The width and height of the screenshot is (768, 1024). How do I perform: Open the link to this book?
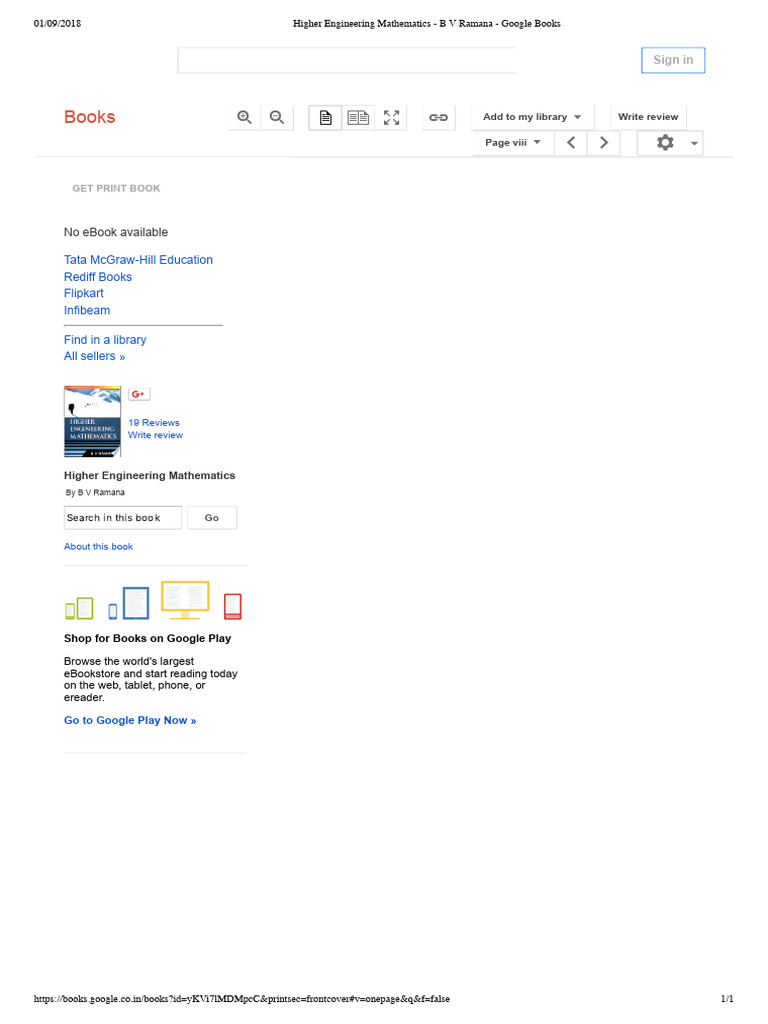(x=438, y=118)
